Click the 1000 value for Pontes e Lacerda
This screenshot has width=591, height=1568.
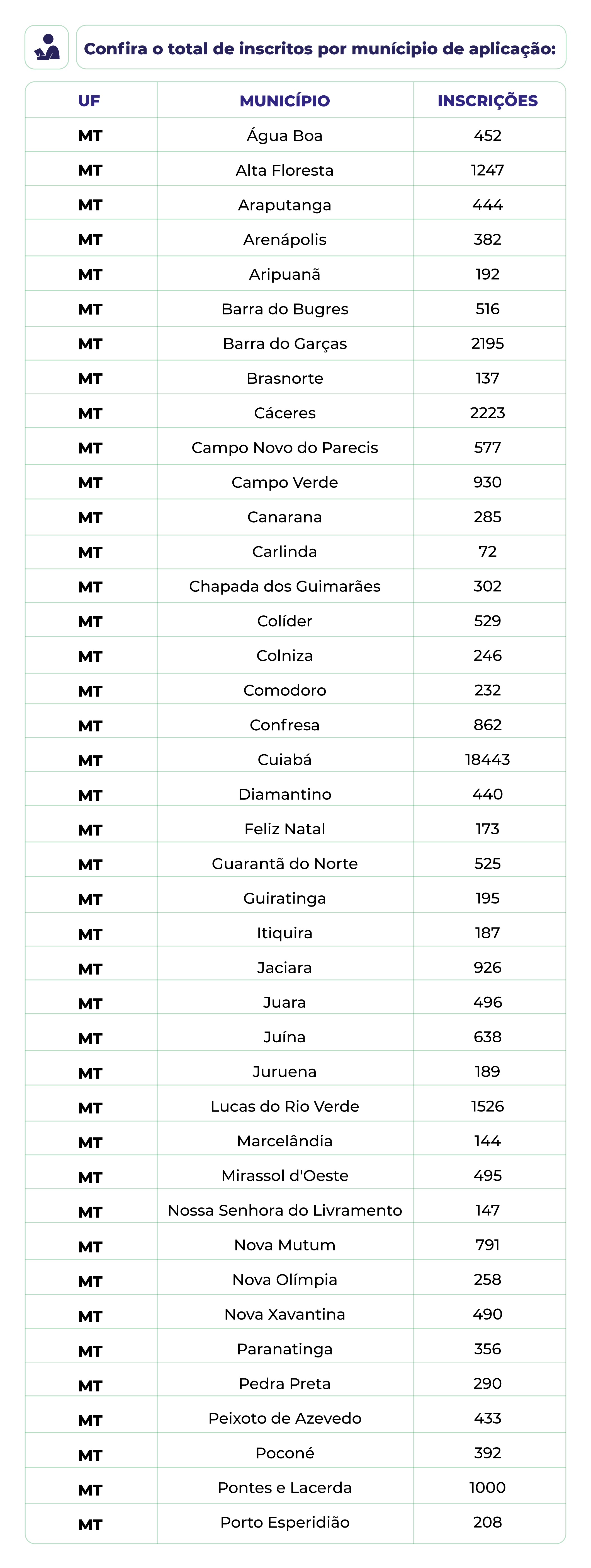(x=488, y=1488)
